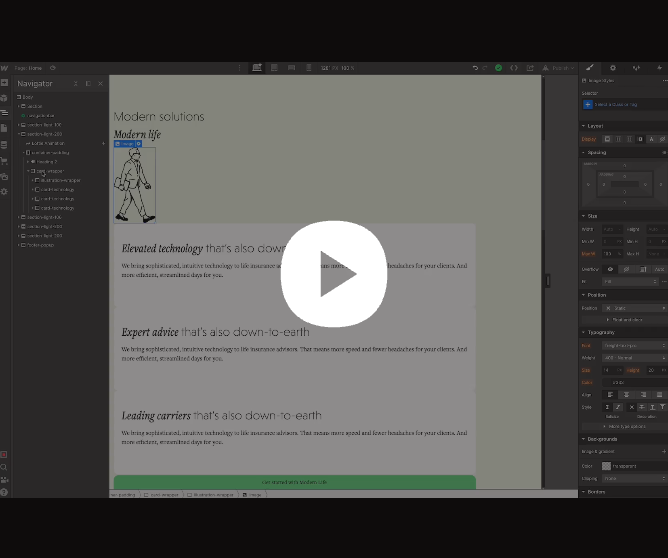Open the Style panel brush tab
This screenshot has height=558, width=668.
[x=590, y=68]
